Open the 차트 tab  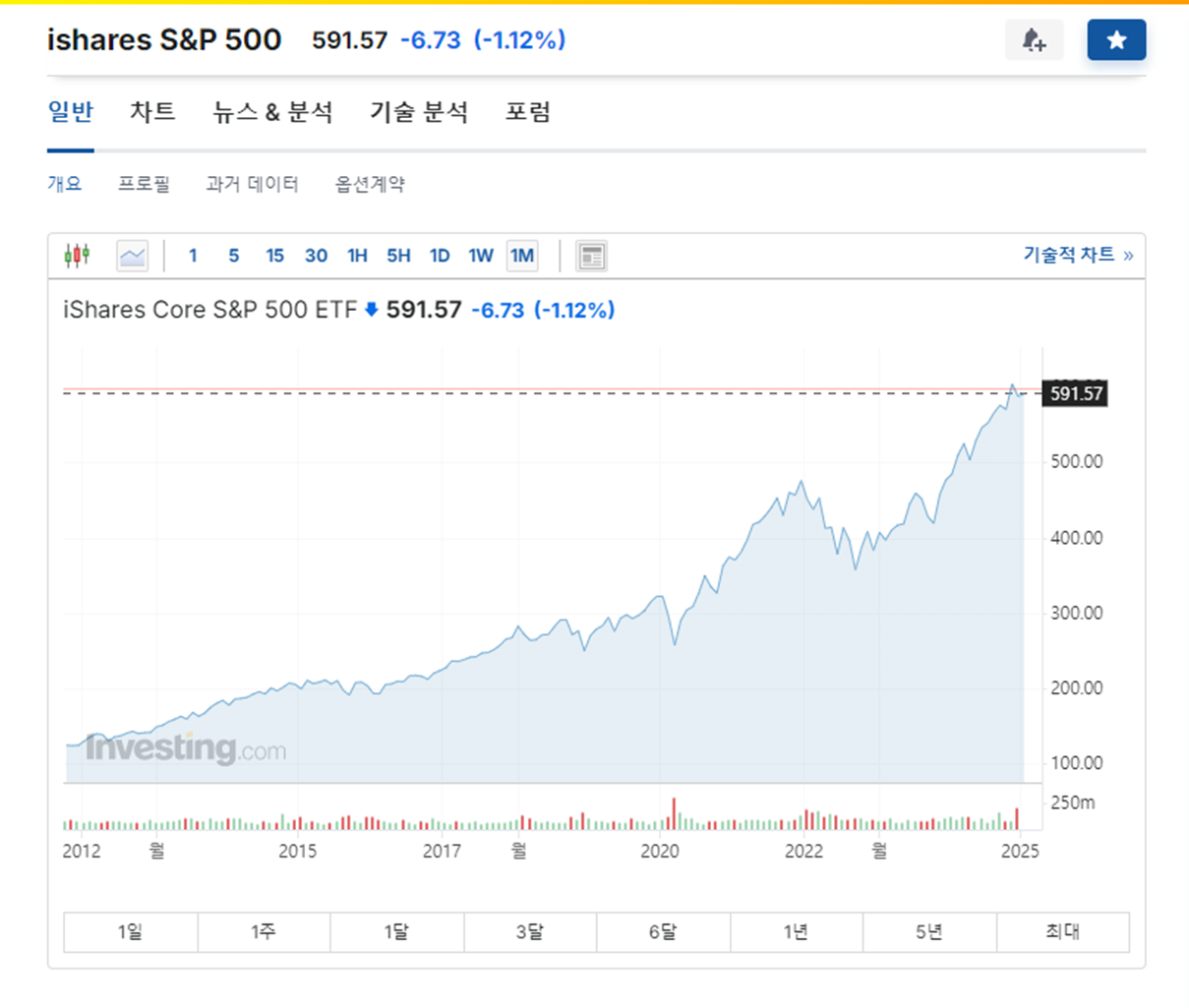coord(152,112)
